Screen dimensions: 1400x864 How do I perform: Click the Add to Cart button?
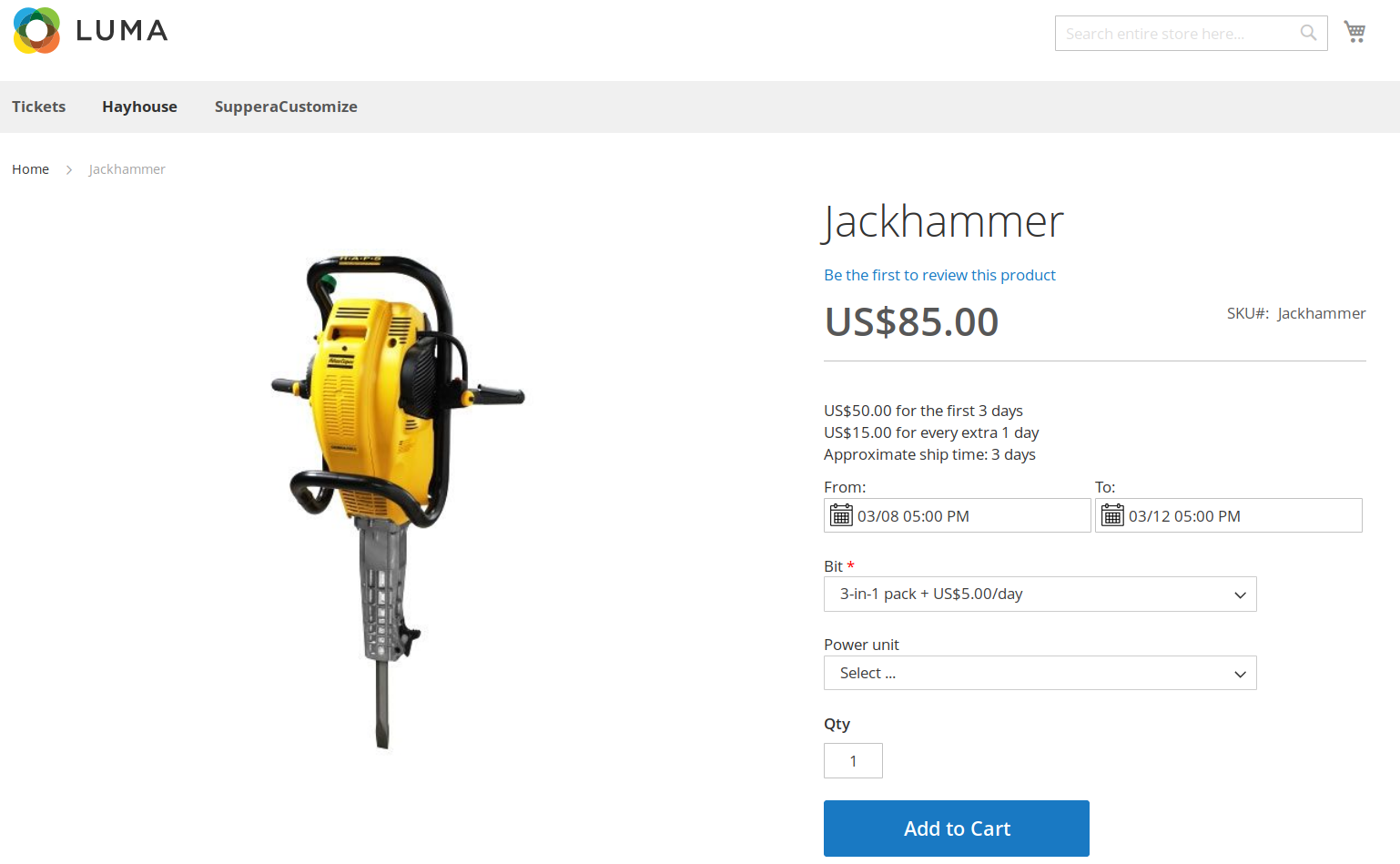pyautogui.click(x=957, y=828)
